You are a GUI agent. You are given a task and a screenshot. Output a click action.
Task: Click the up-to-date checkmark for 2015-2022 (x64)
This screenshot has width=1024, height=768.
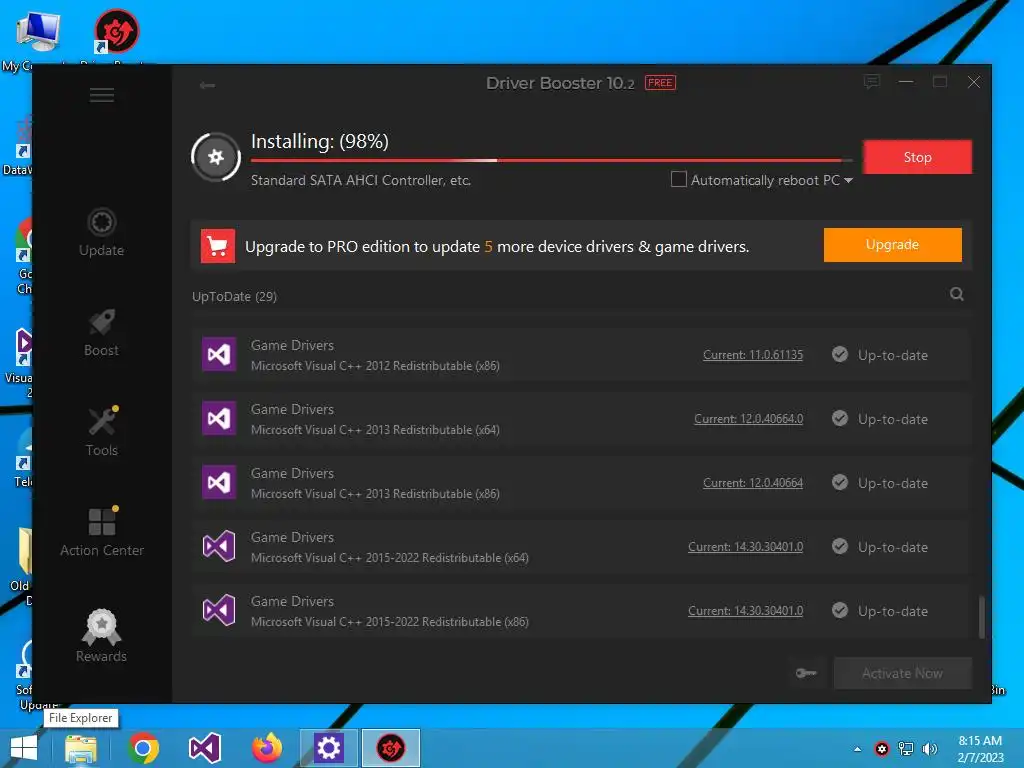pos(840,547)
